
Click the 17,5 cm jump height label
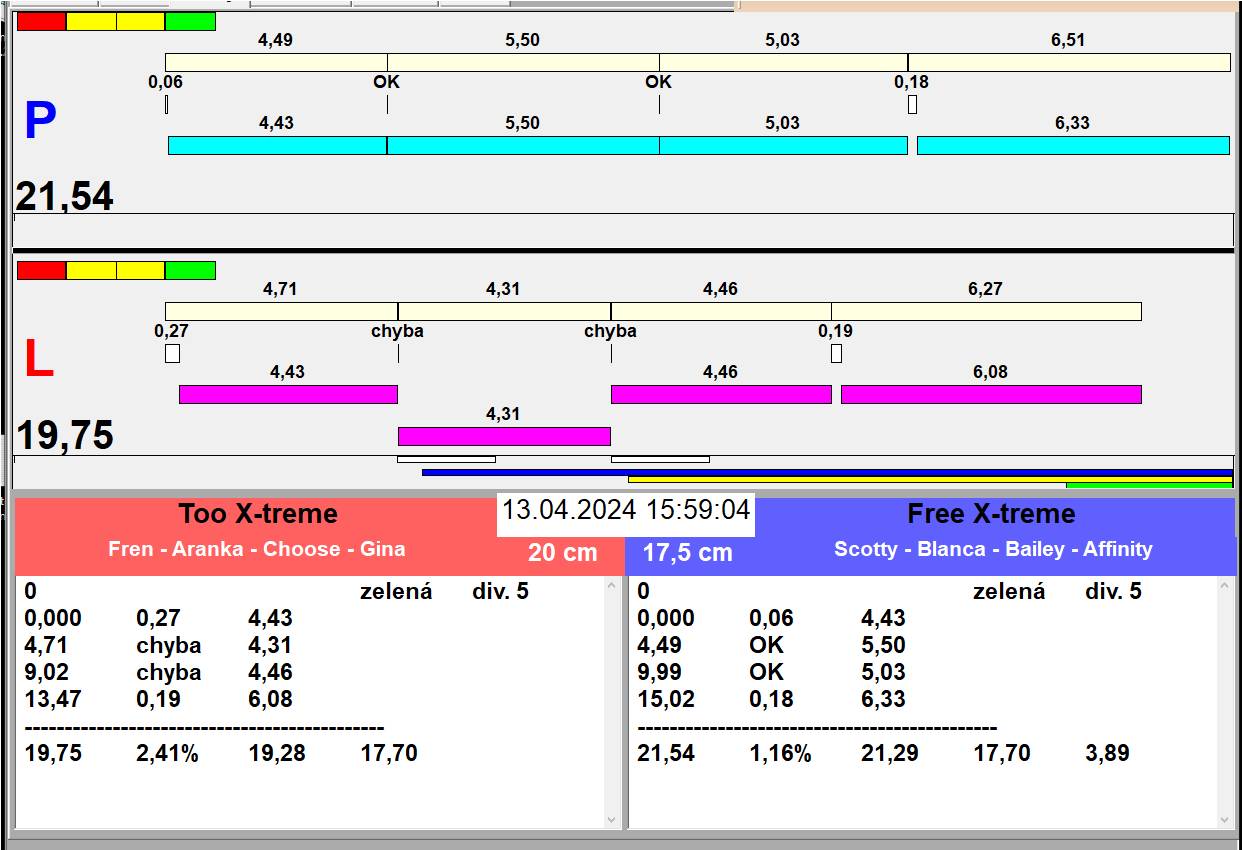(x=687, y=552)
